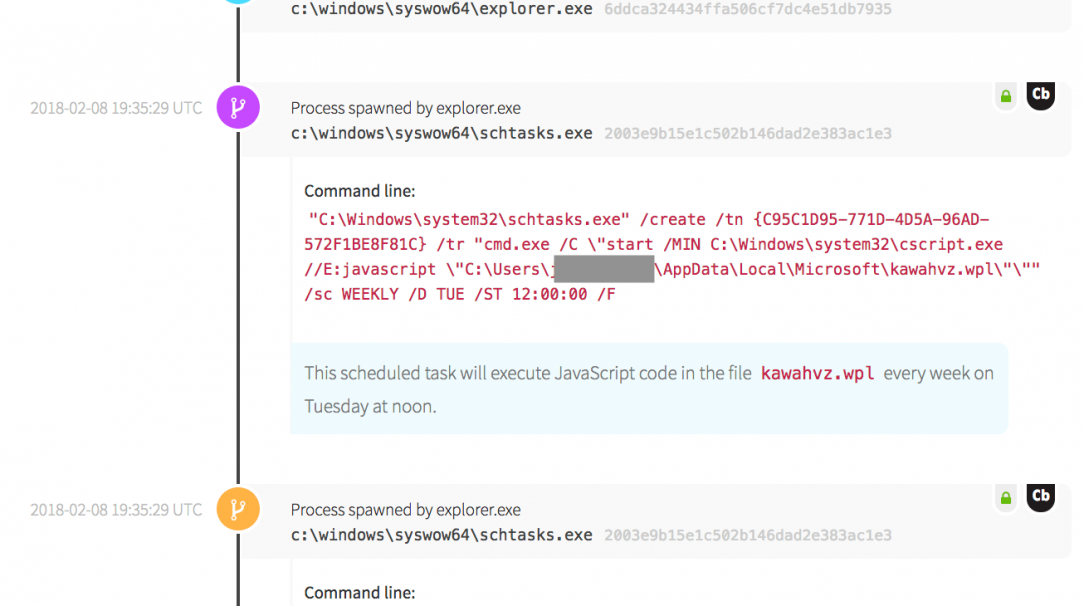Click the purple process-fork icon on the timeline
The image size is (1084, 606).
point(238,107)
